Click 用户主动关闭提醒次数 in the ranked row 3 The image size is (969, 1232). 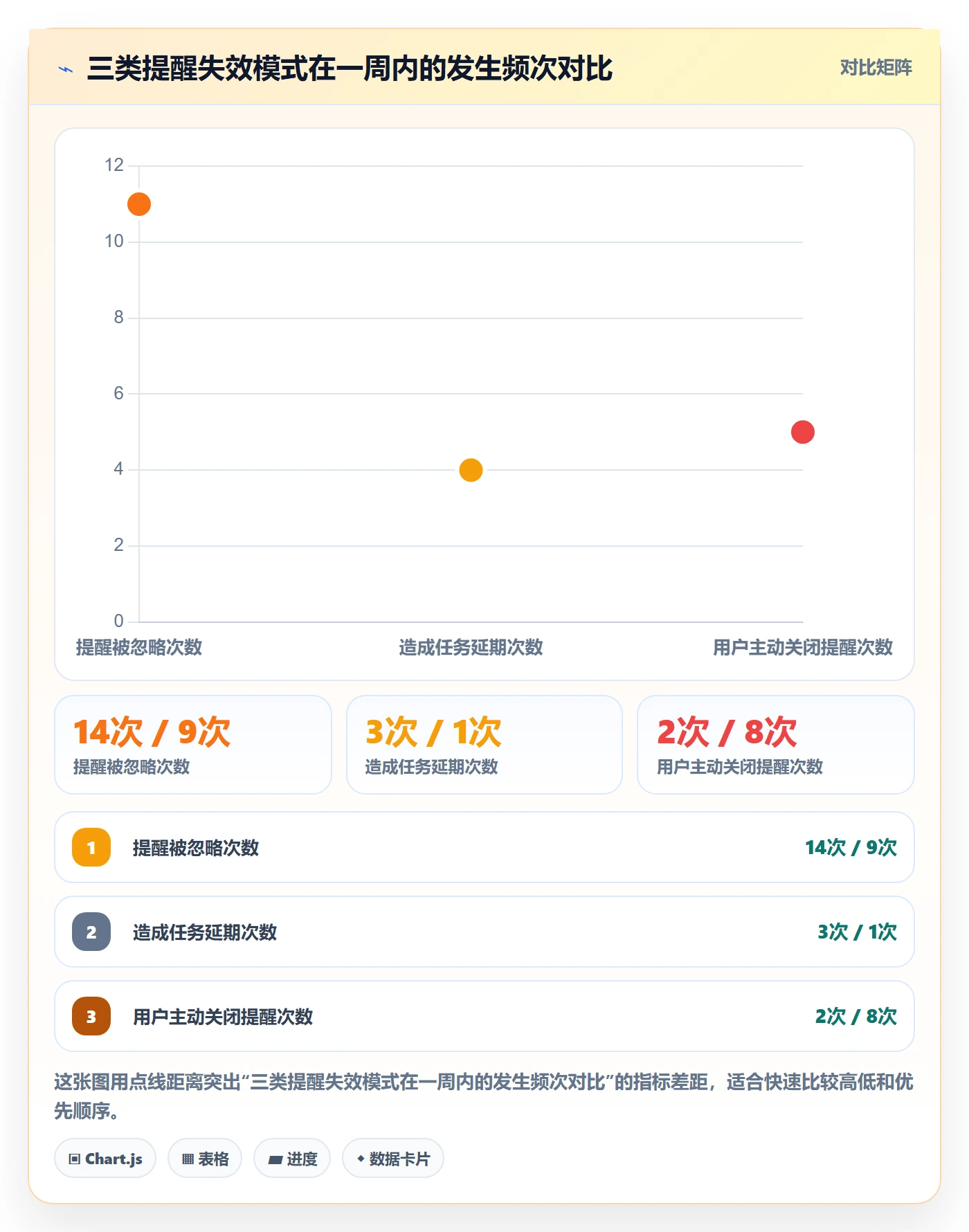pos(223,1017)
